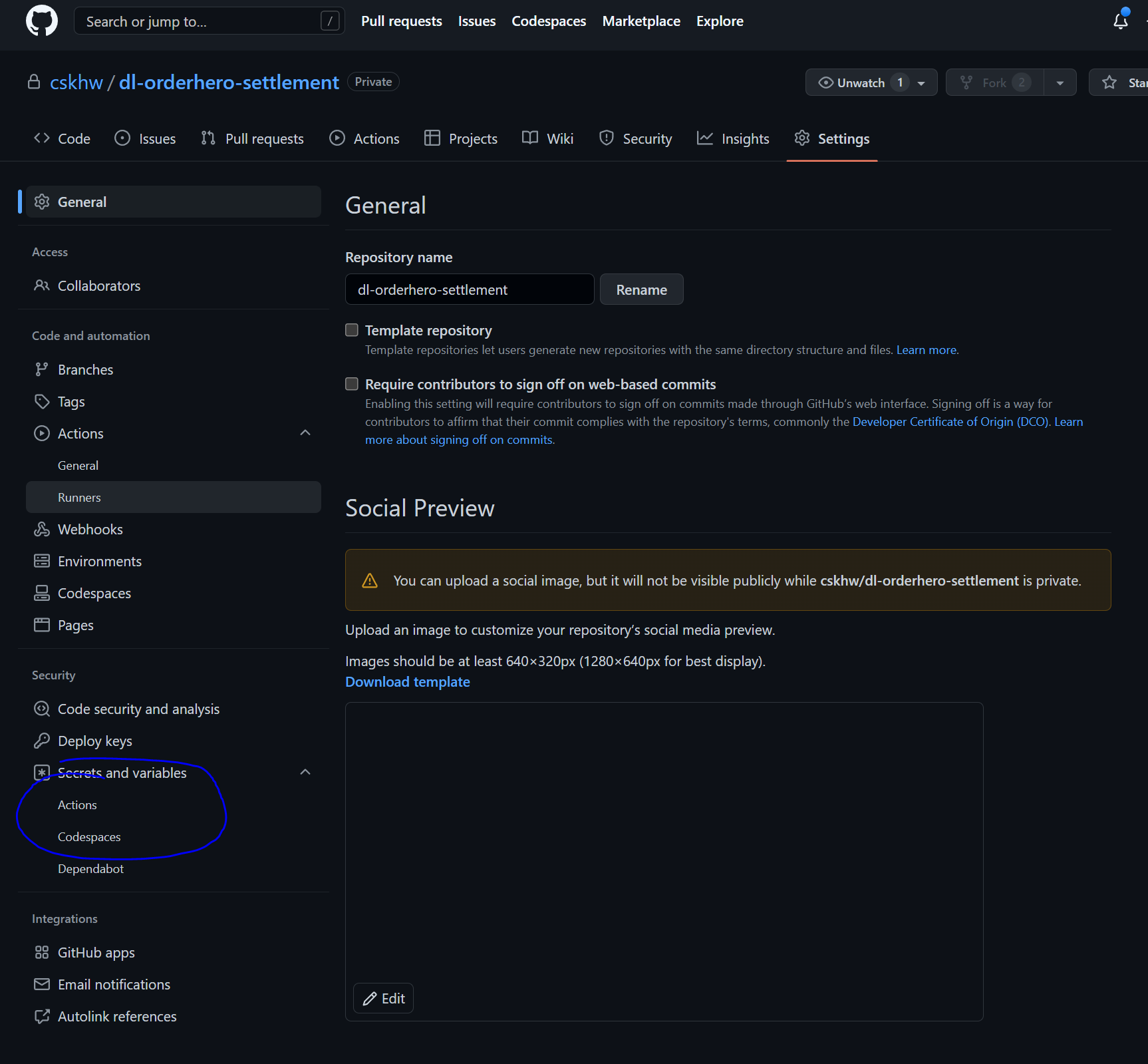
Task: Click the Star icon button
Action: (1119, 83)
